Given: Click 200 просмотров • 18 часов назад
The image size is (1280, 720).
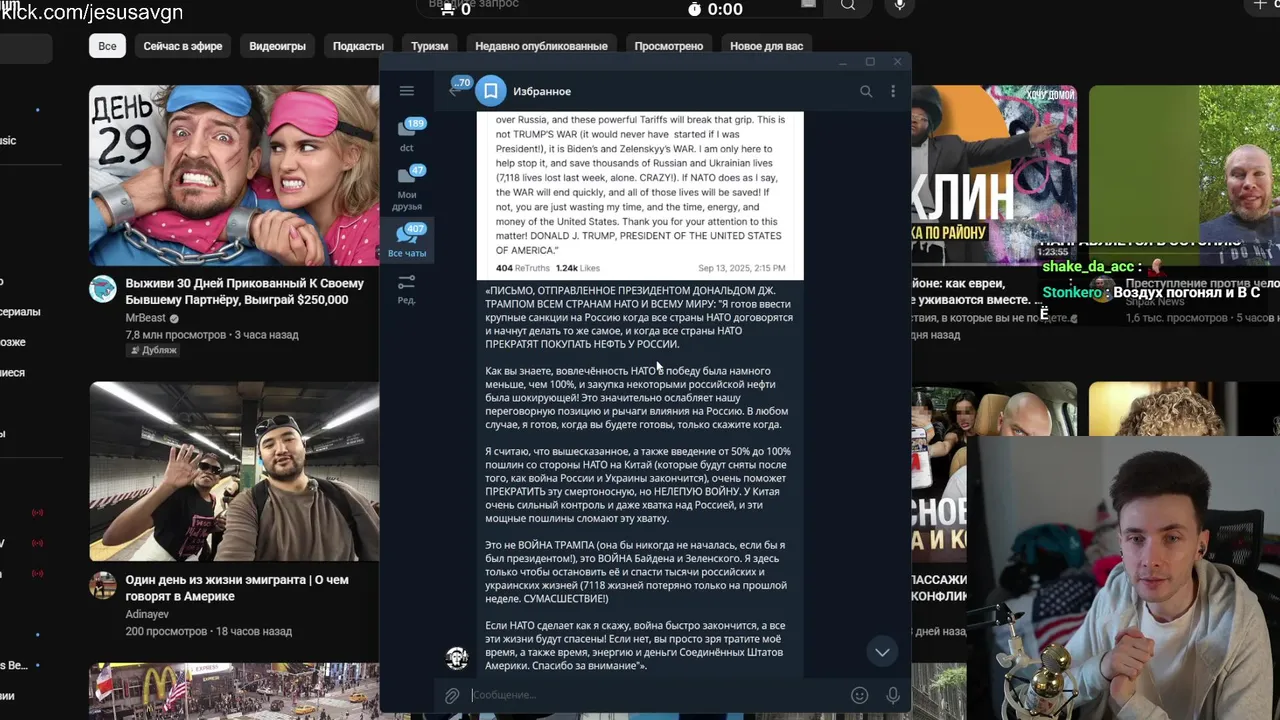Looking at the screenshot, I should (x=208, y=632).
